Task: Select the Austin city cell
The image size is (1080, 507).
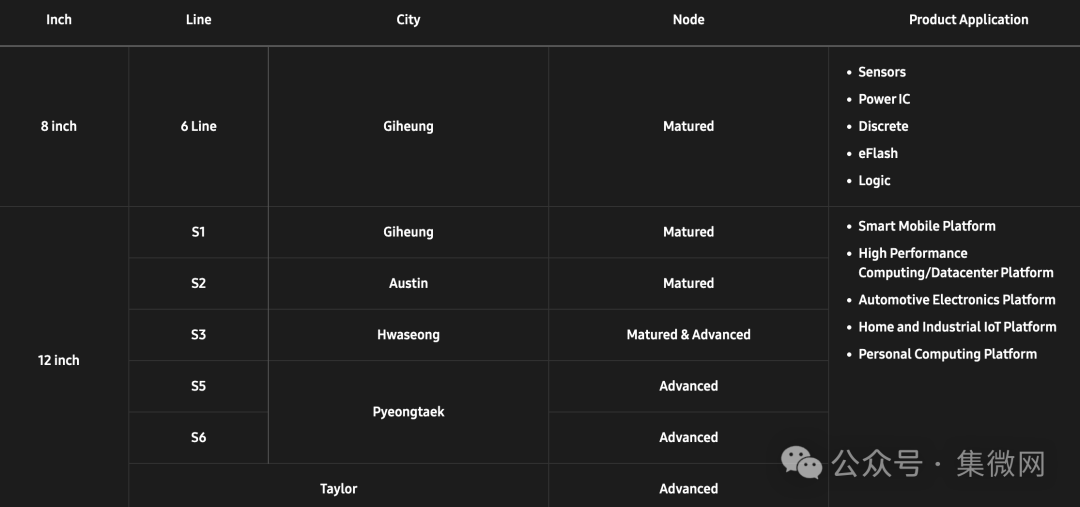Action: coord(408,283)
